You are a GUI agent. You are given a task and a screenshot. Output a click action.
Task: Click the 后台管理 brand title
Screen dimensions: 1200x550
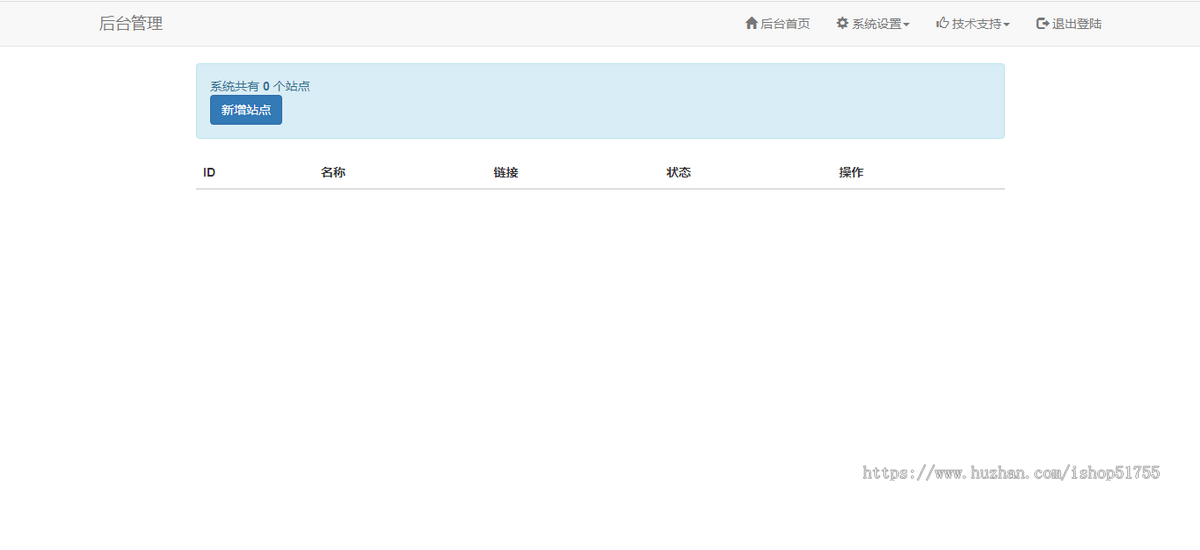[x=131, y=24]
